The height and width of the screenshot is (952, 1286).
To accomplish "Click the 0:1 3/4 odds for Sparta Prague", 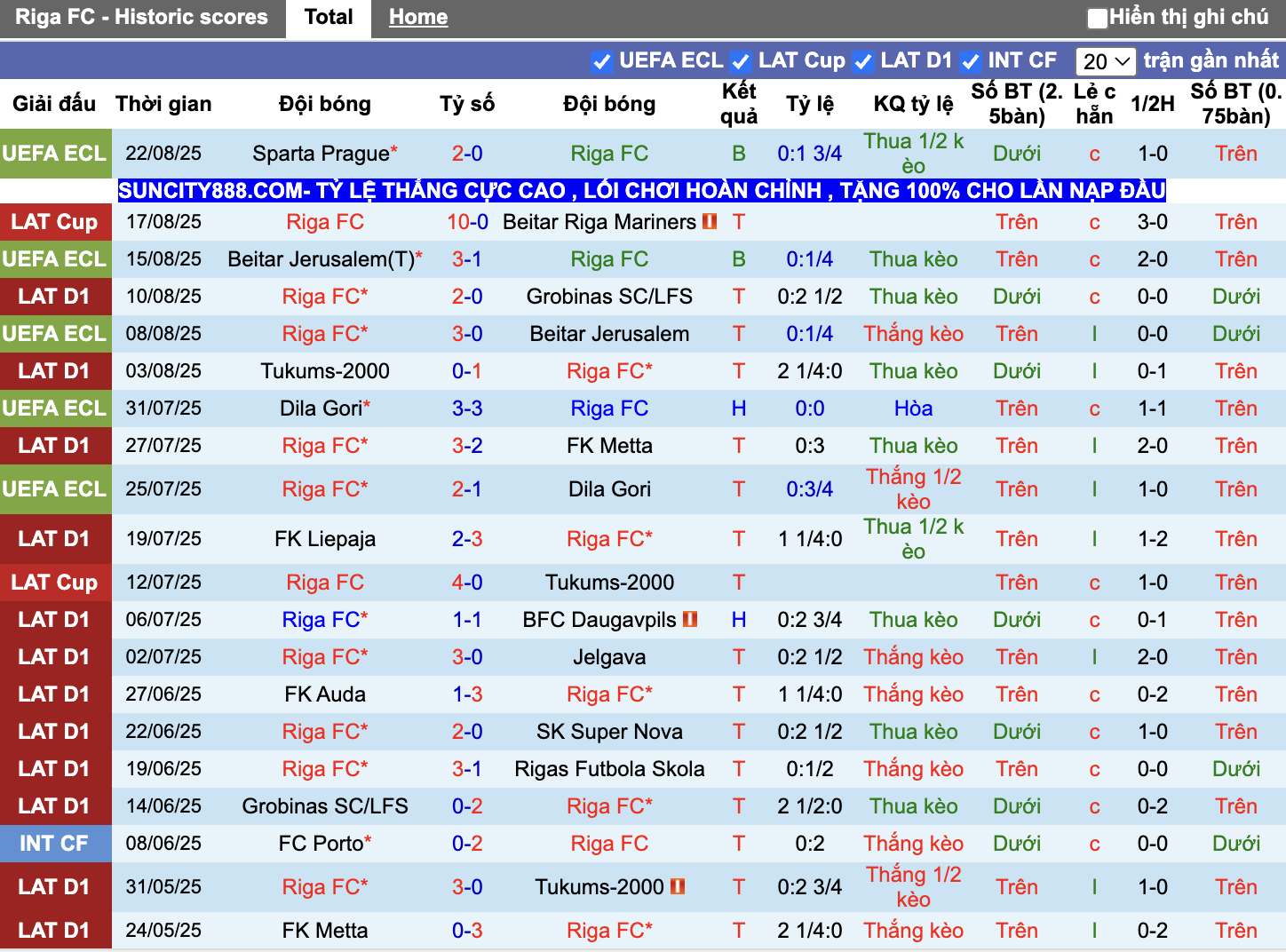I will (x=810, y=154).
